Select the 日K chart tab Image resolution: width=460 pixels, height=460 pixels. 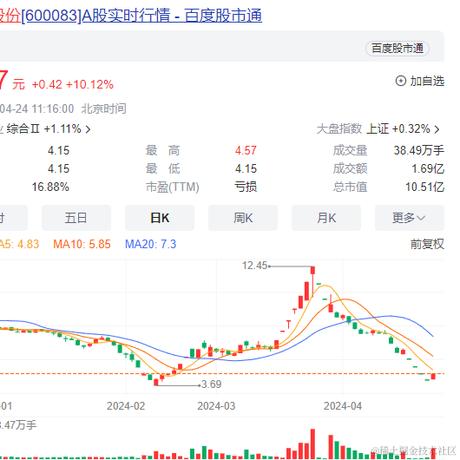coord(160,218)
